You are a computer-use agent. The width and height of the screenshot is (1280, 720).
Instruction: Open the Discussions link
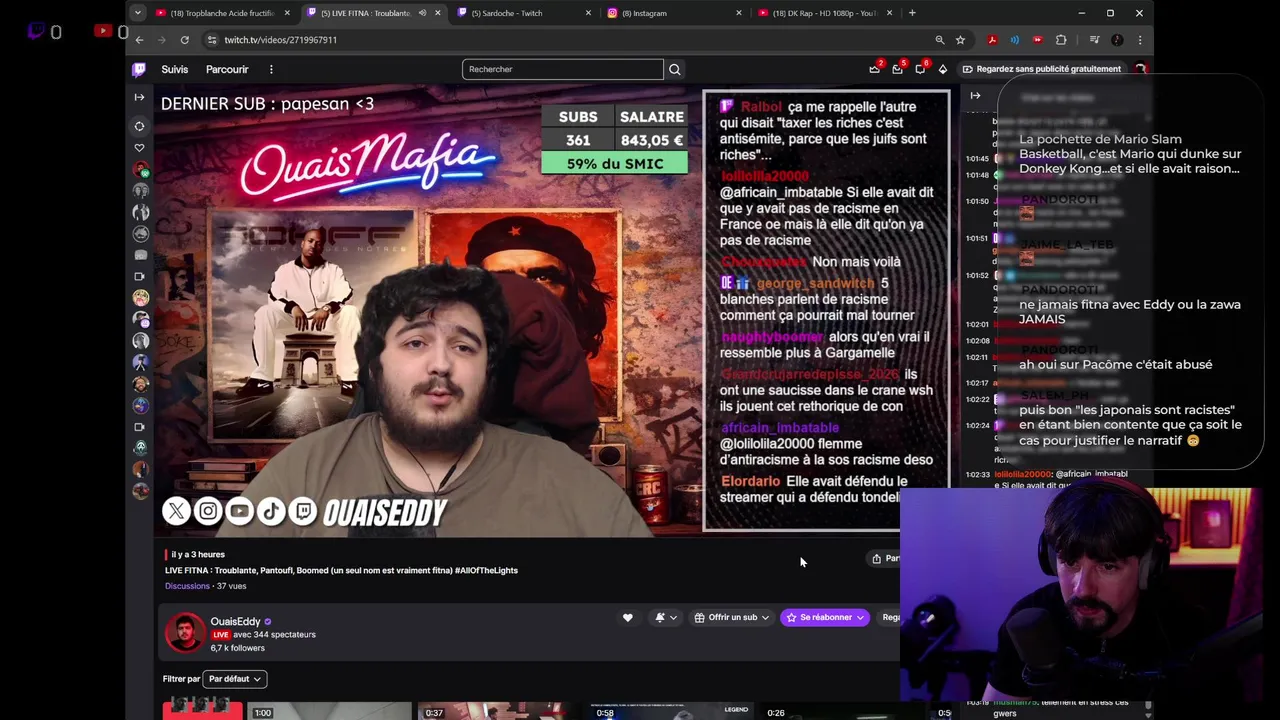tap(187, 586)
